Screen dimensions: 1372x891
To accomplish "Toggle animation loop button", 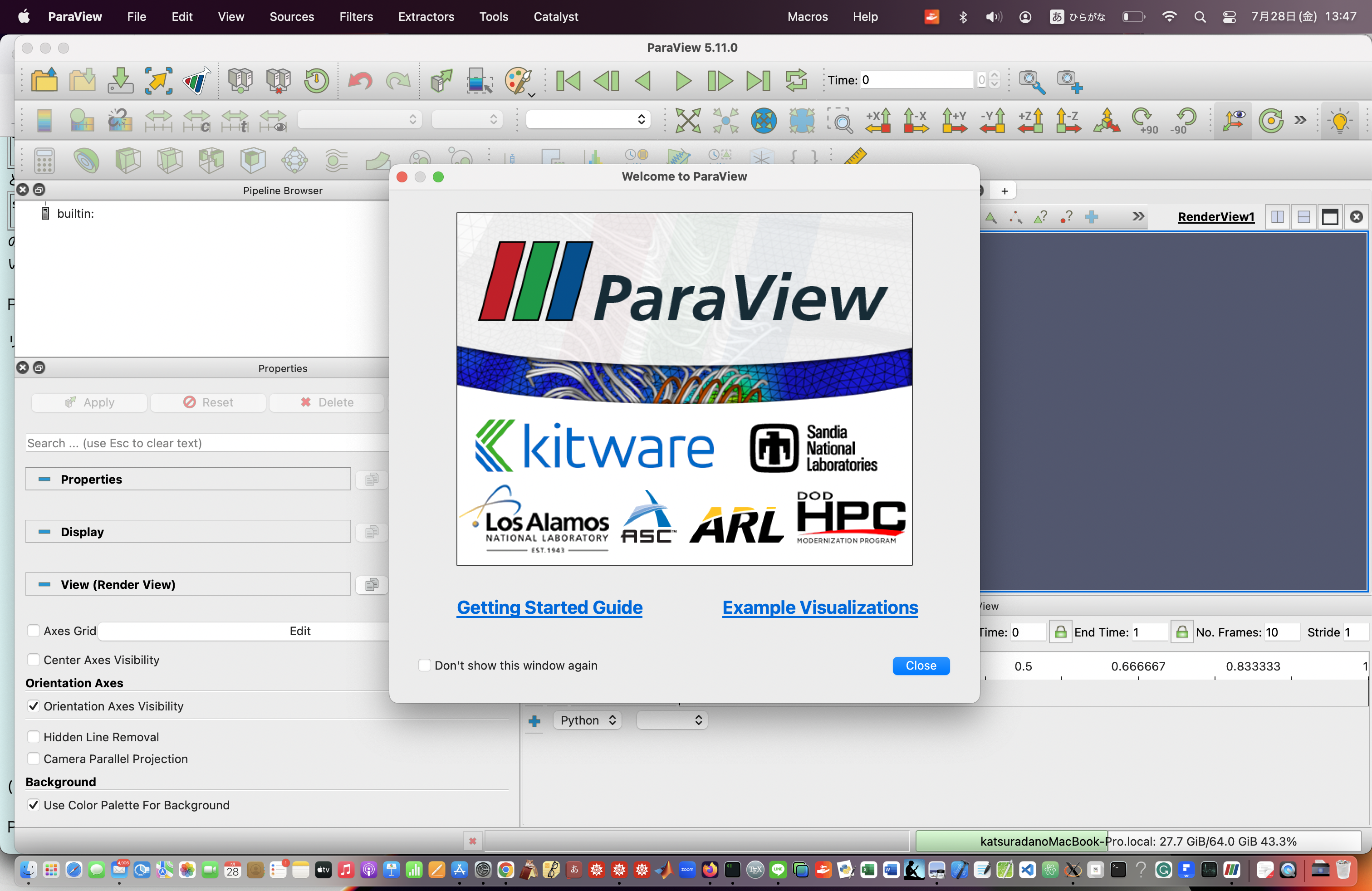I will (796, 81).
